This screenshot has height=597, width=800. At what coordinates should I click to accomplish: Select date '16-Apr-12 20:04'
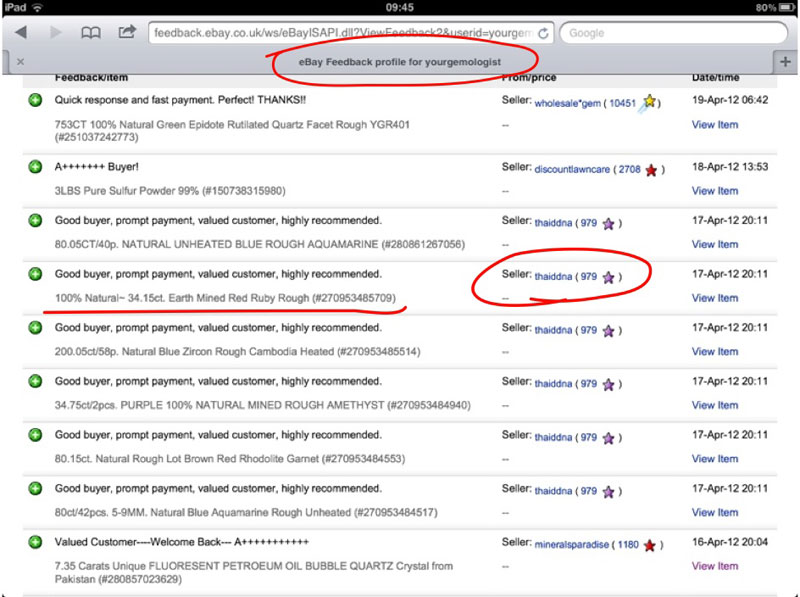pyautogui.click(x=730, y=542)
